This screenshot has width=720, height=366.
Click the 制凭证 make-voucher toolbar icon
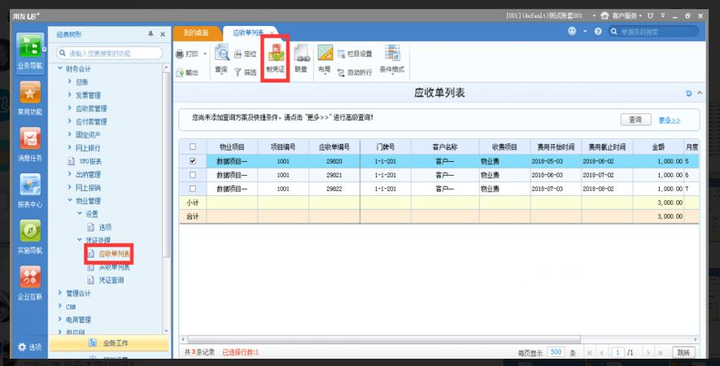275,59
